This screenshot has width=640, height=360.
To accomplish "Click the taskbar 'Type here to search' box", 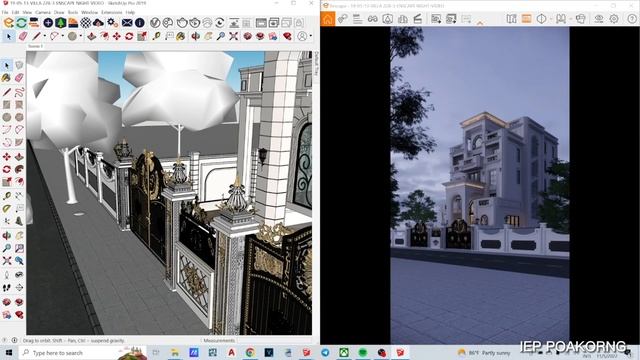I will click(83, 352).
